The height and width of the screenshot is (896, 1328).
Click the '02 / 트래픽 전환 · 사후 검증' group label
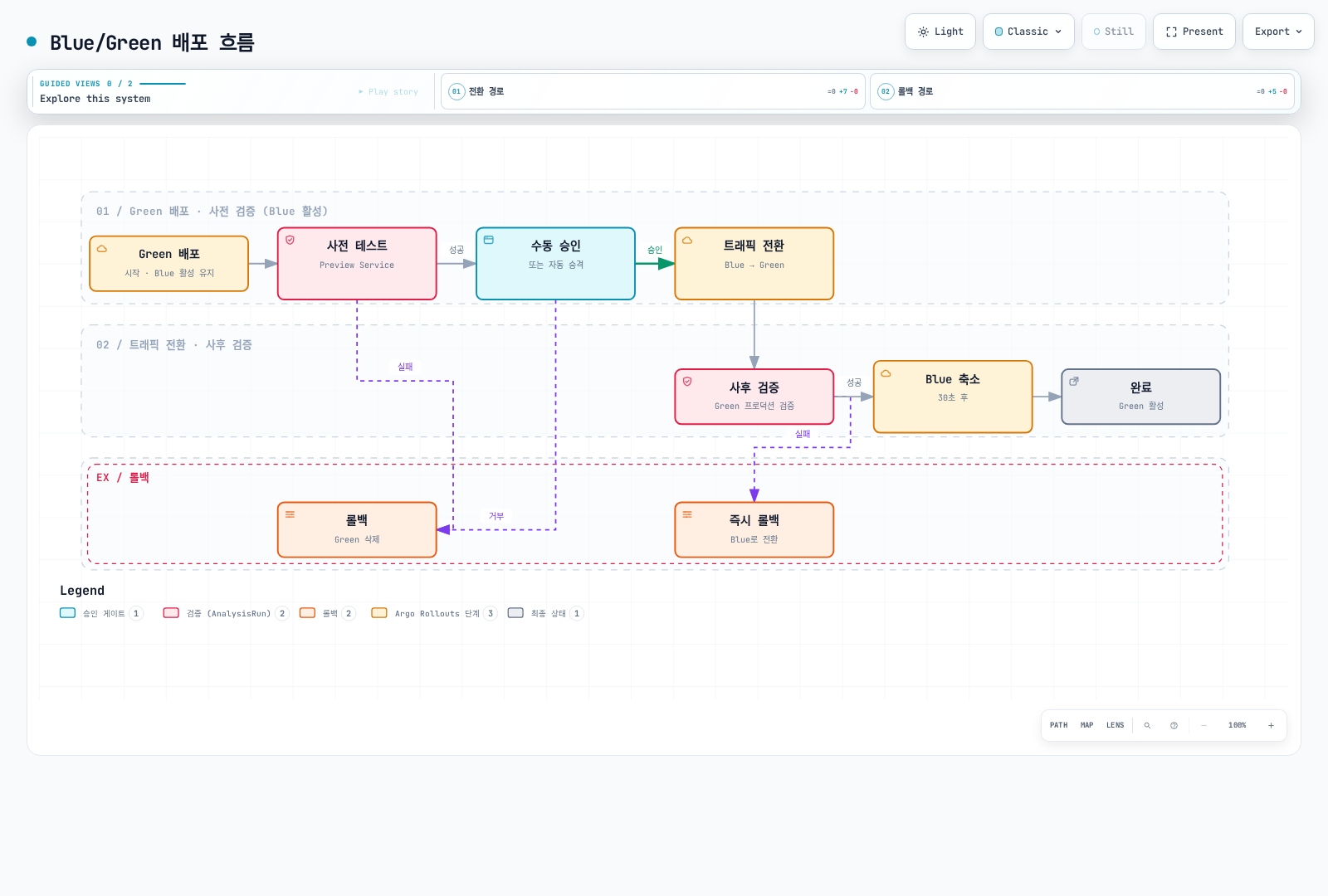(x=174, y=345)
